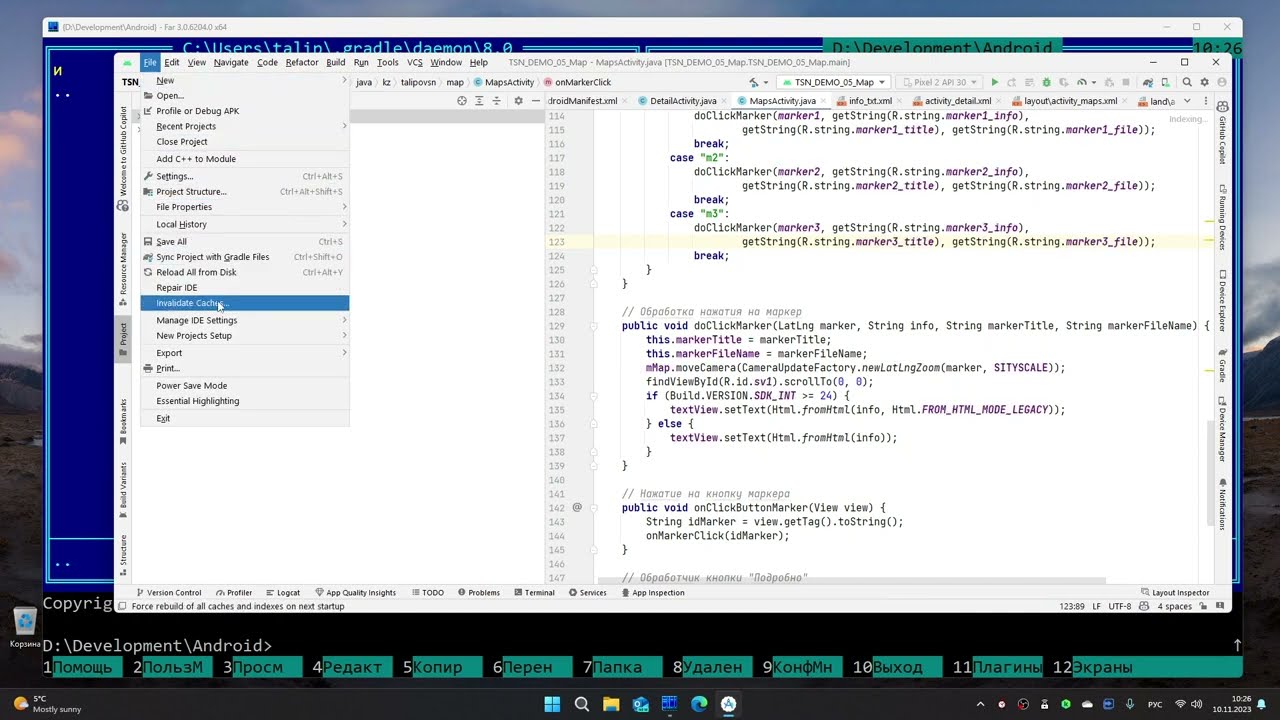Click UTF-8 encoding in status bar
1280x720 pixels.
coord(1120,606)
